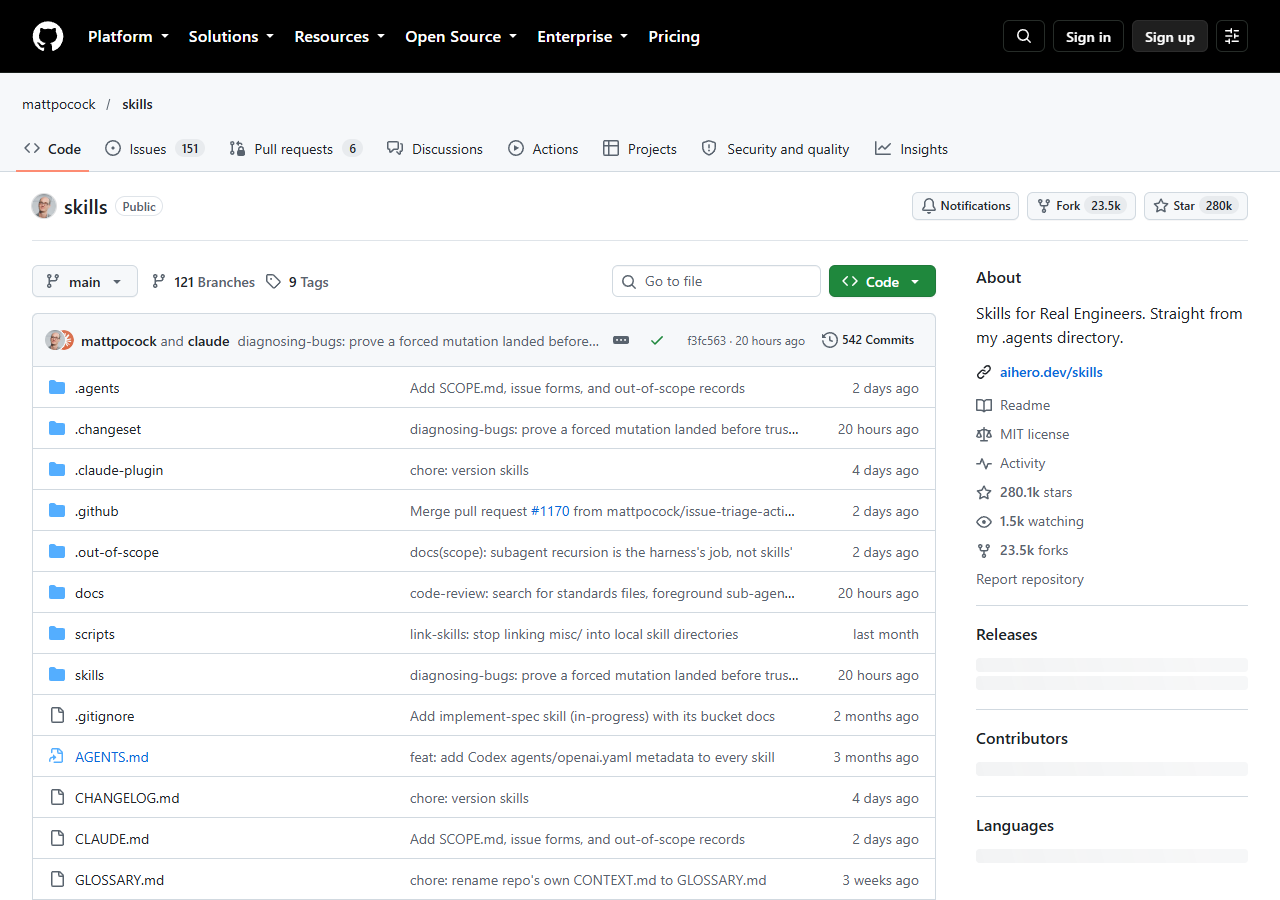
Task: Click the scale icon next to MIT license
Action: click(984, 434)
